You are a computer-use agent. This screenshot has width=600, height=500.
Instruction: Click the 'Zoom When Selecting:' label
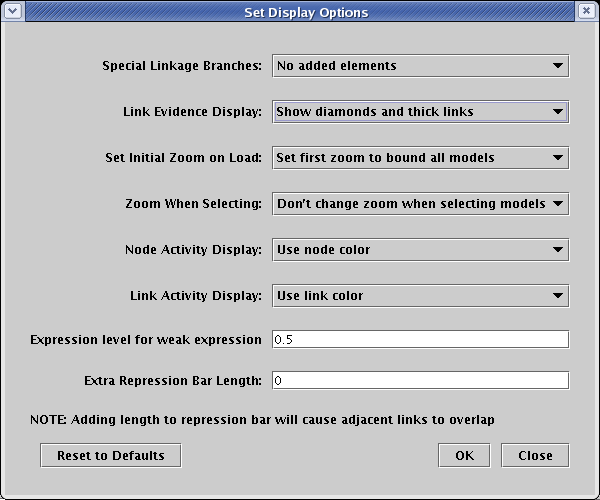[x=193, y=204]
